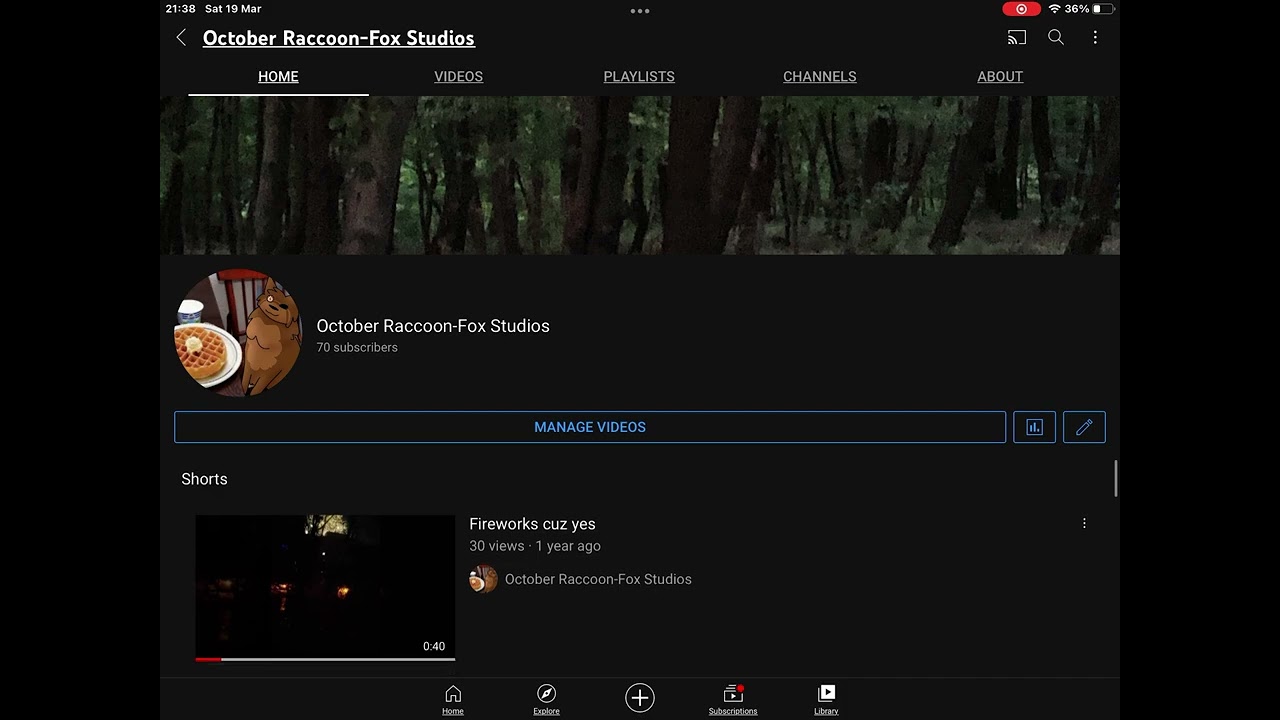Viewport: 1280px width, 720px height.
Task: Tap the battery indicator
Action: (x=1103, y=9)
